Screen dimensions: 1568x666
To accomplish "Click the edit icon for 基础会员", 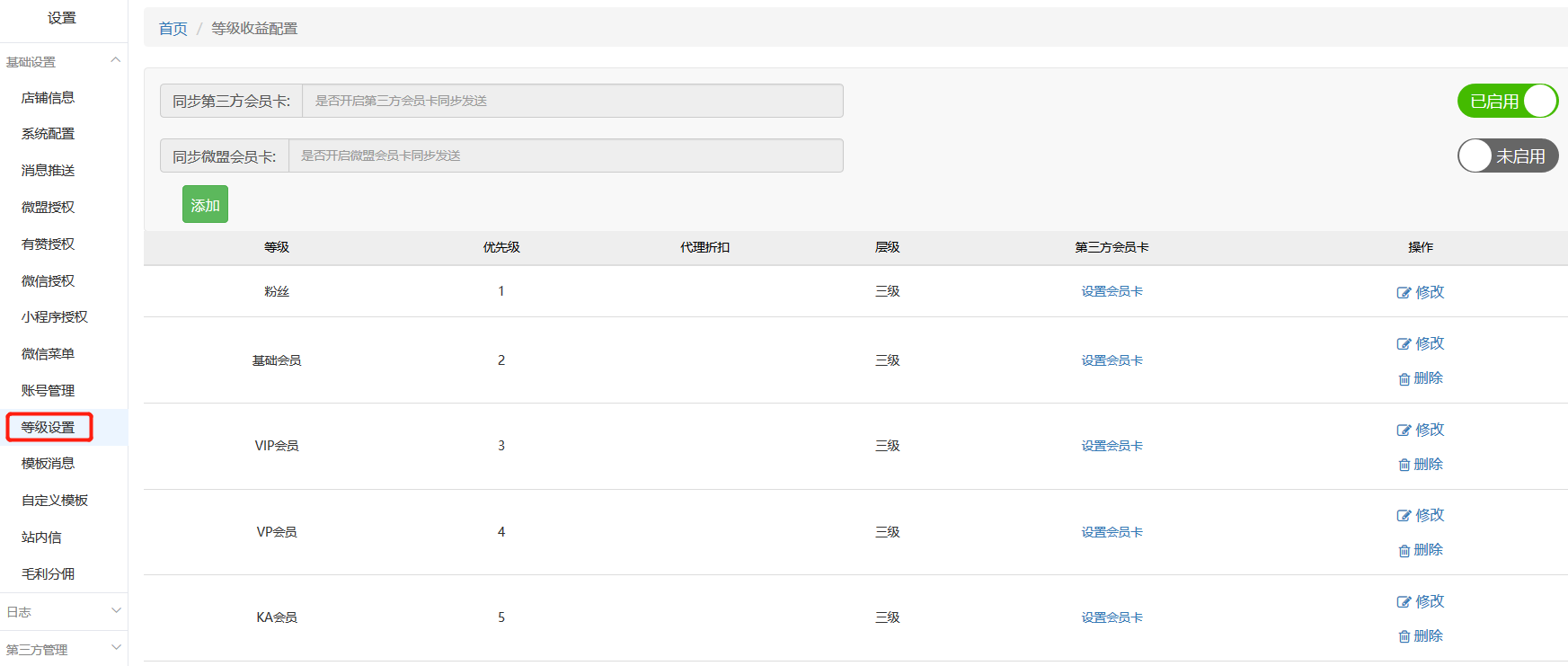I will tap(1404, 344).
